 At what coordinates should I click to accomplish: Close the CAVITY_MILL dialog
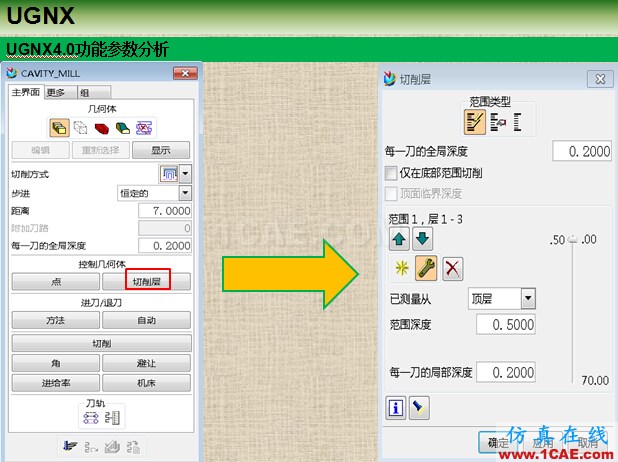coord(185,73)
